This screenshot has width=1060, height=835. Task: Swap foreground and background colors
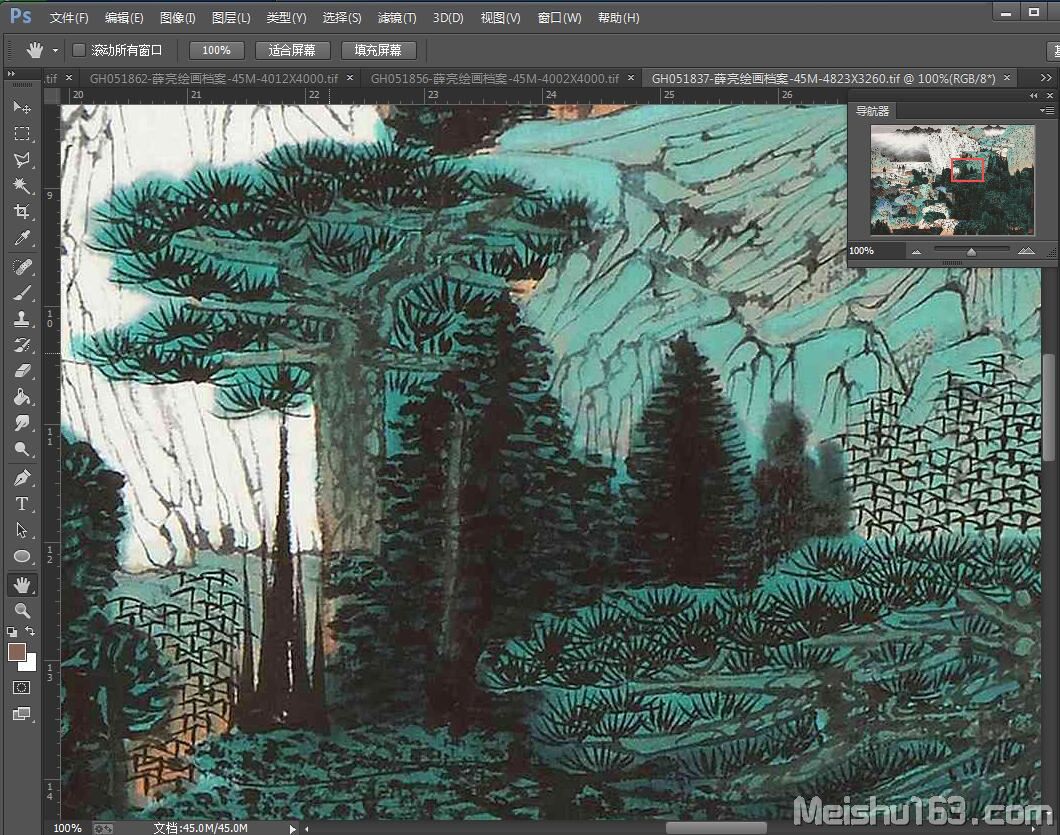point(30,631)
